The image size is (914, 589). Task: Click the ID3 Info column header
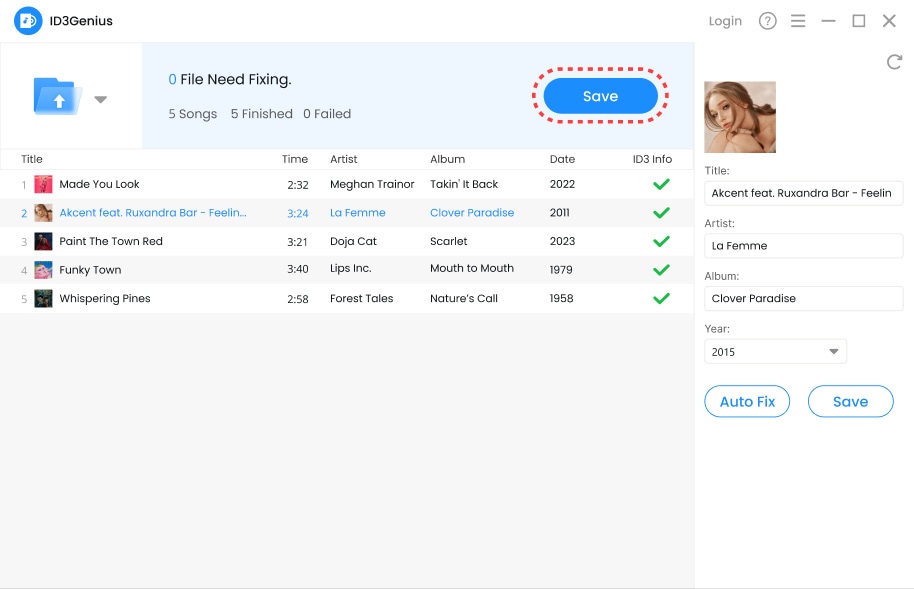[652, 159]
